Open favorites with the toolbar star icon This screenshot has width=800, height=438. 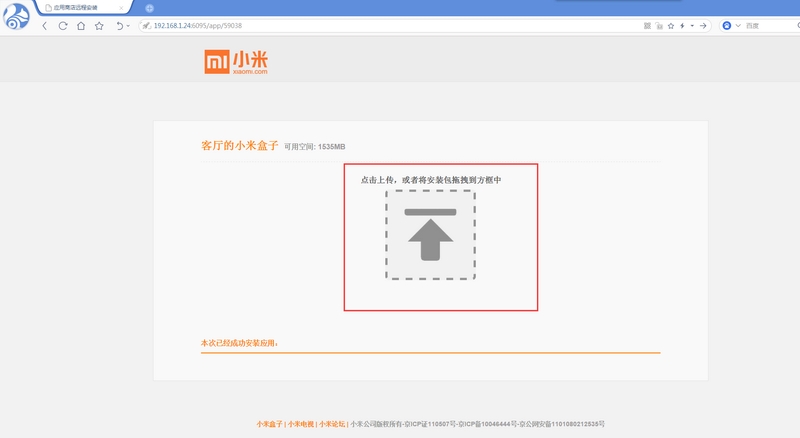pyautogui.click(x=99, y=26)
